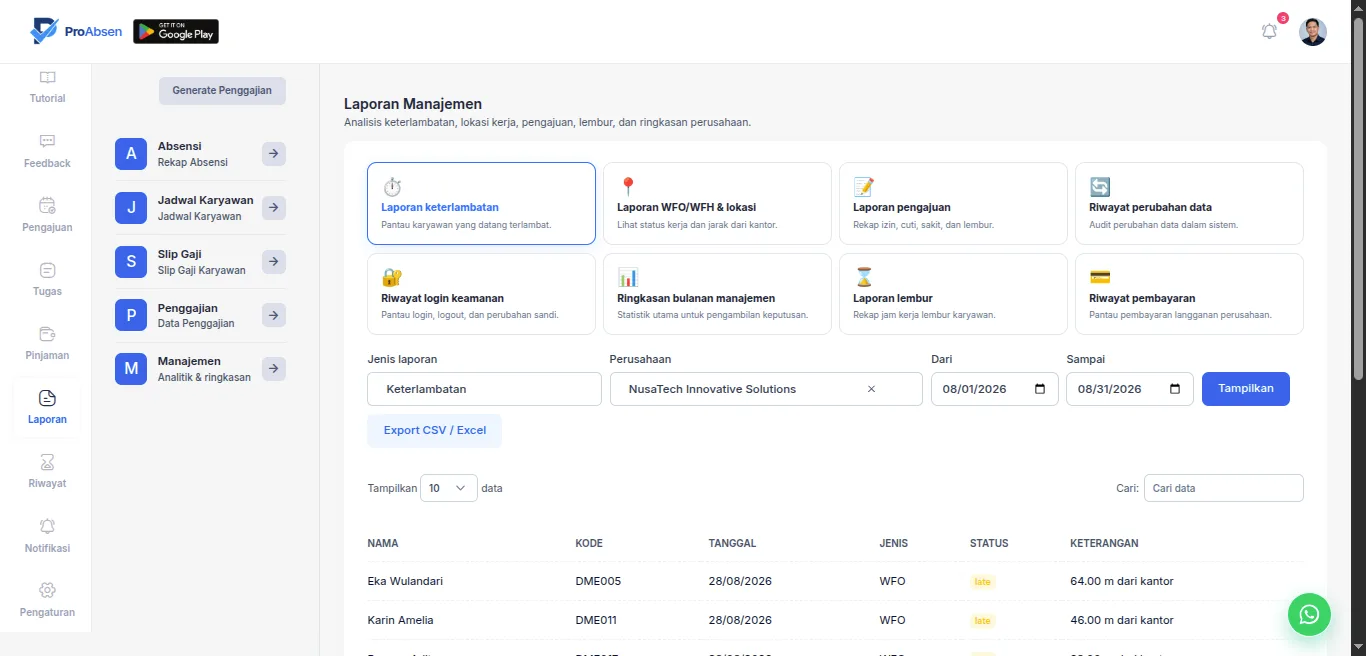1366x656 pixels.
Task: Click the Tampilkan button
Action: [x=1246, y=389]
